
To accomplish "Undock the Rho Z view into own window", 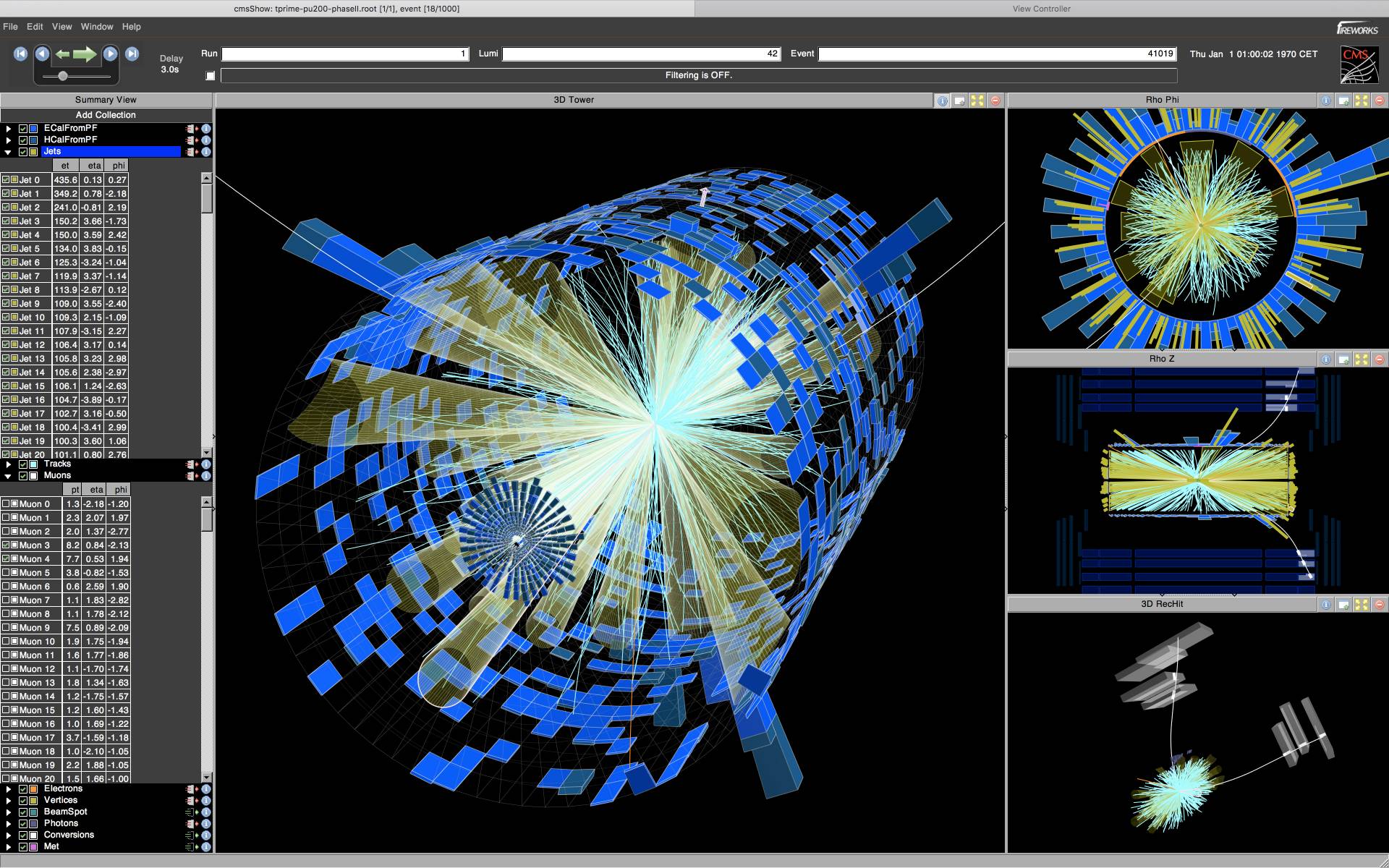I will pos(1344,359).
